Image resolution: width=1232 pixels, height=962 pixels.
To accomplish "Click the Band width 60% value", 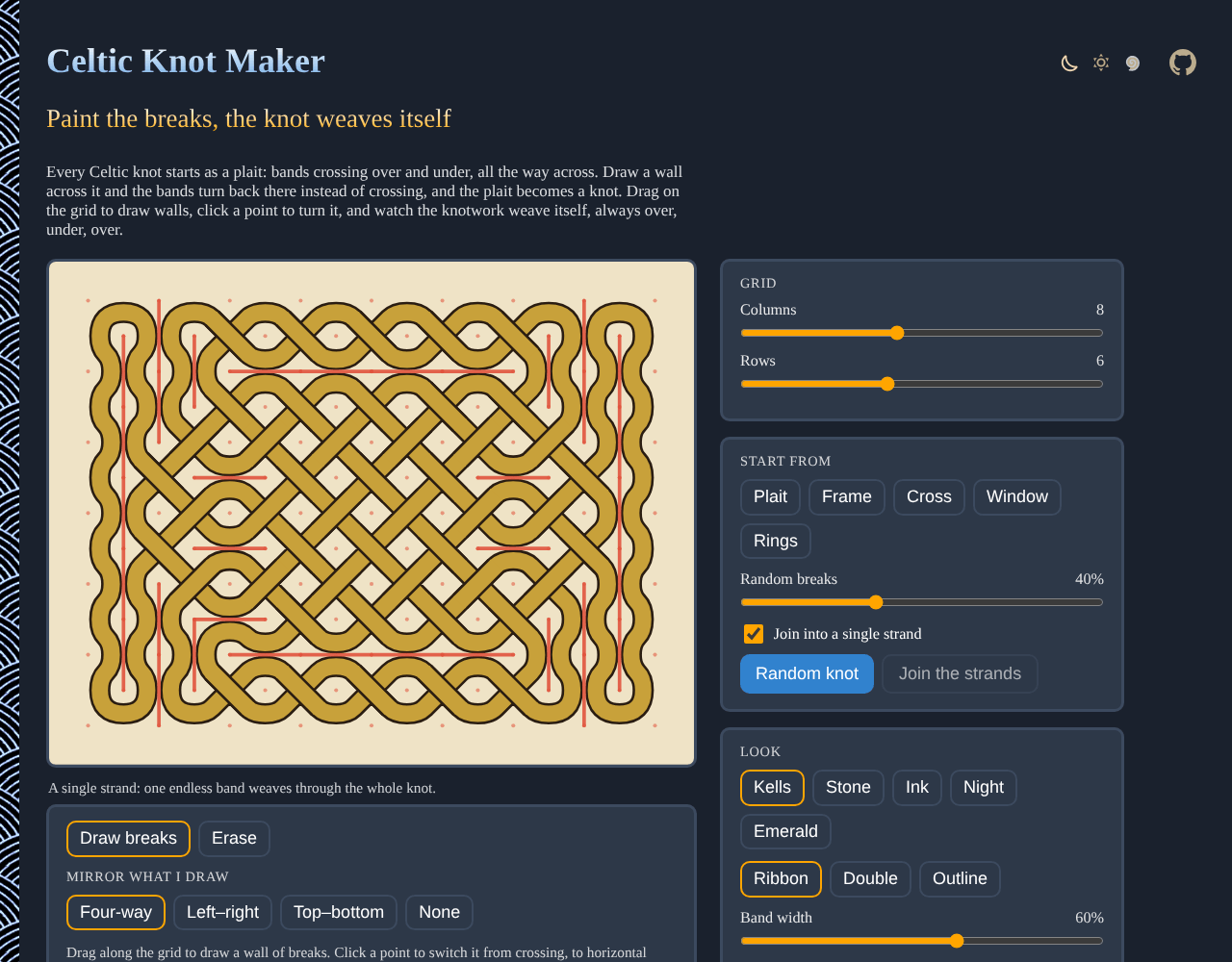I will coord(1090,918).
